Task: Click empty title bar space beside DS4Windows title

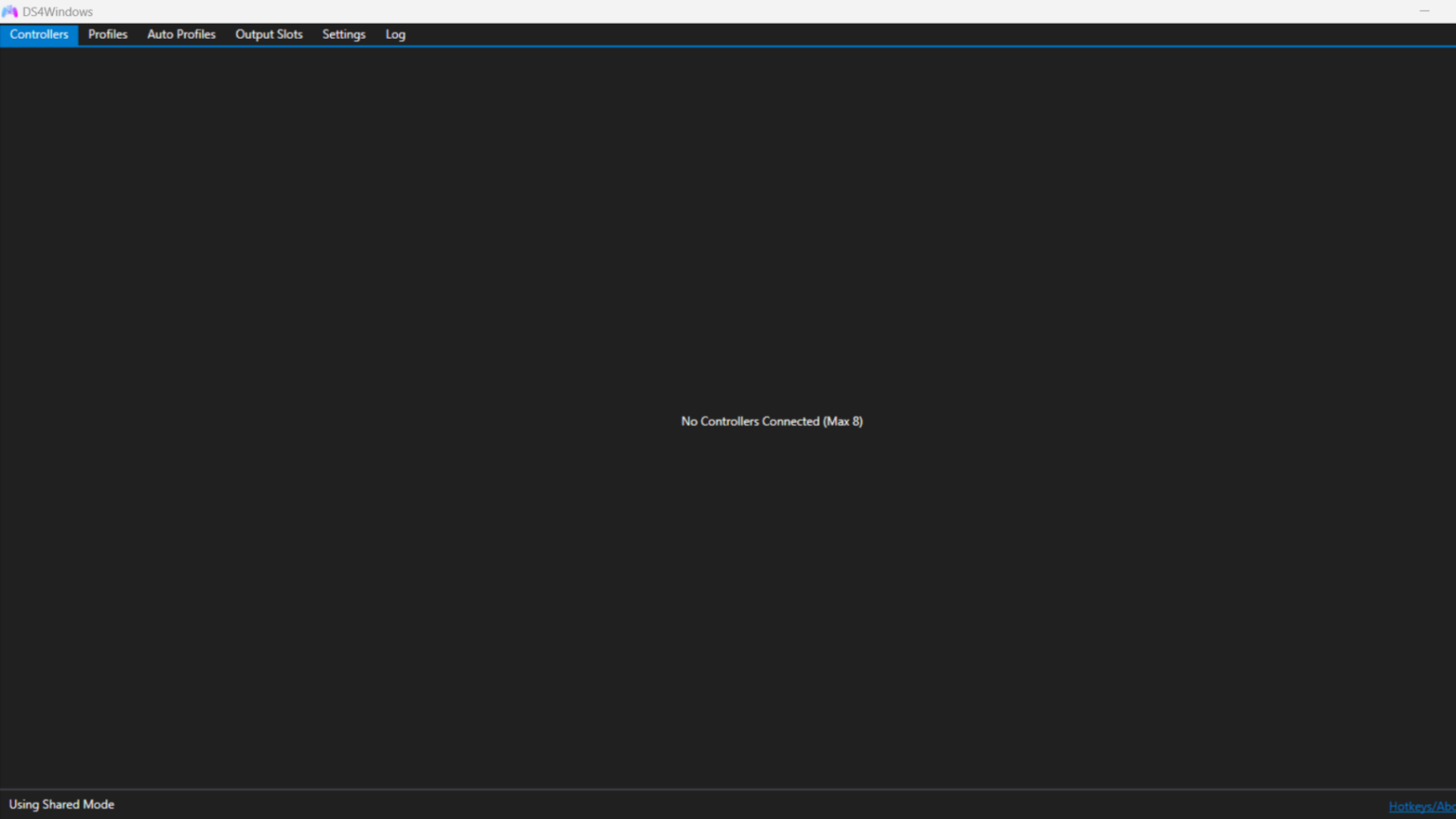Action: 664,11
